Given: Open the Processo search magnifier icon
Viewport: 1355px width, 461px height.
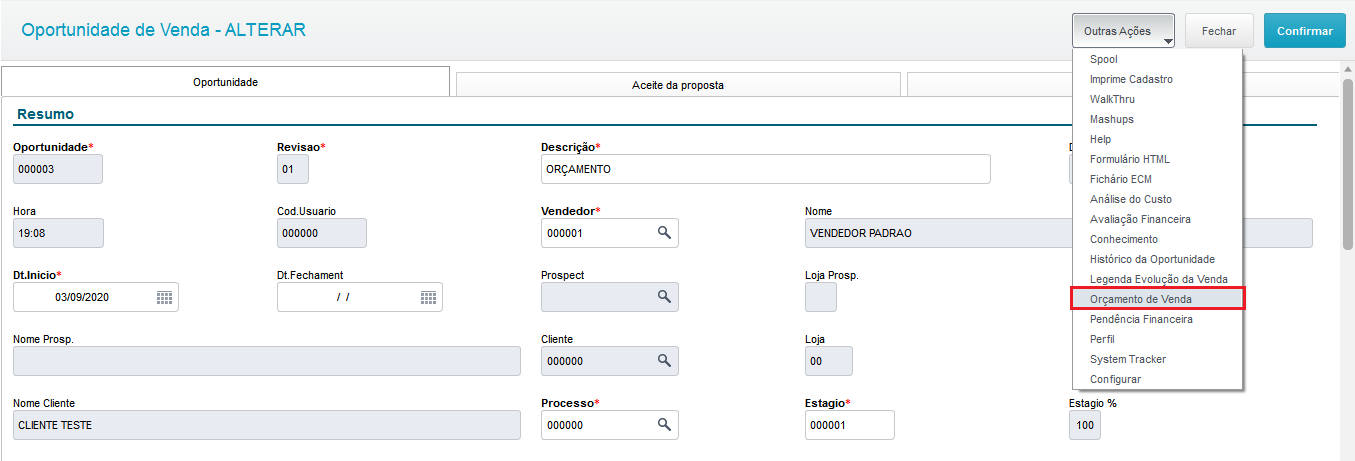Looking at the screenshot, I should 663,425.
